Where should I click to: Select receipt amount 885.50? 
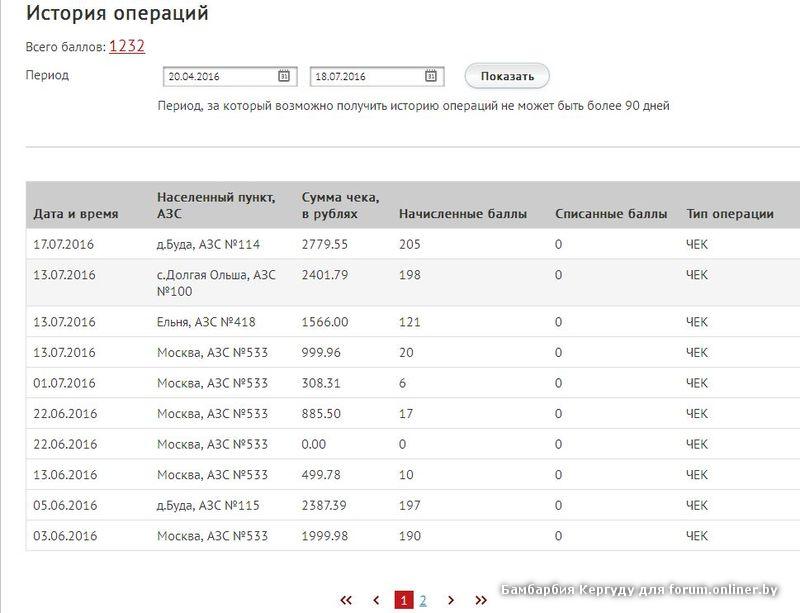[321, 413]
